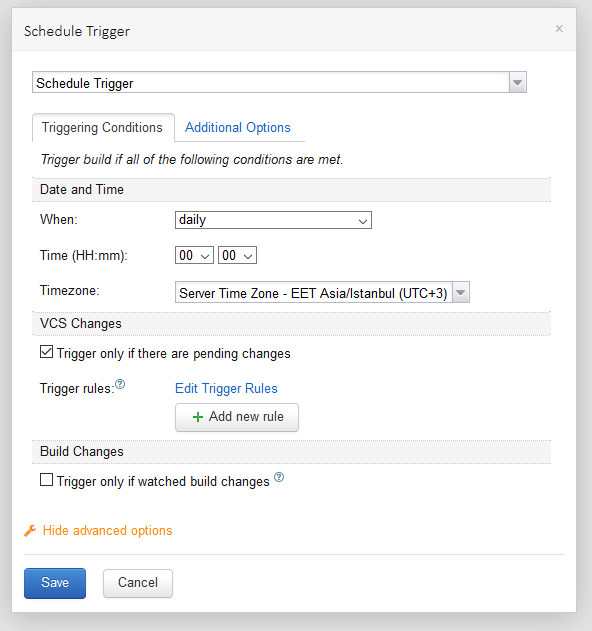Cancel the trigger dialog

point(138,583)
